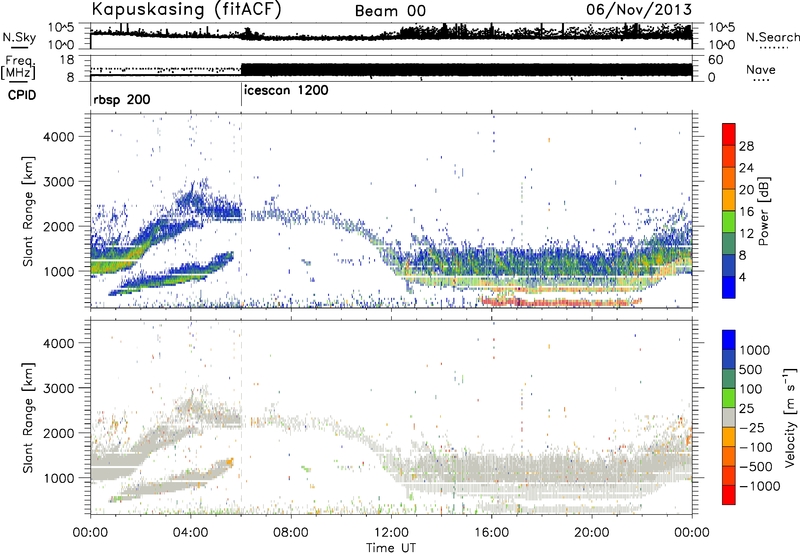The height and width of the screenshot is (554, 800).
Task: Click the '1000' range tick on the velocity panel
Action: 58,478
